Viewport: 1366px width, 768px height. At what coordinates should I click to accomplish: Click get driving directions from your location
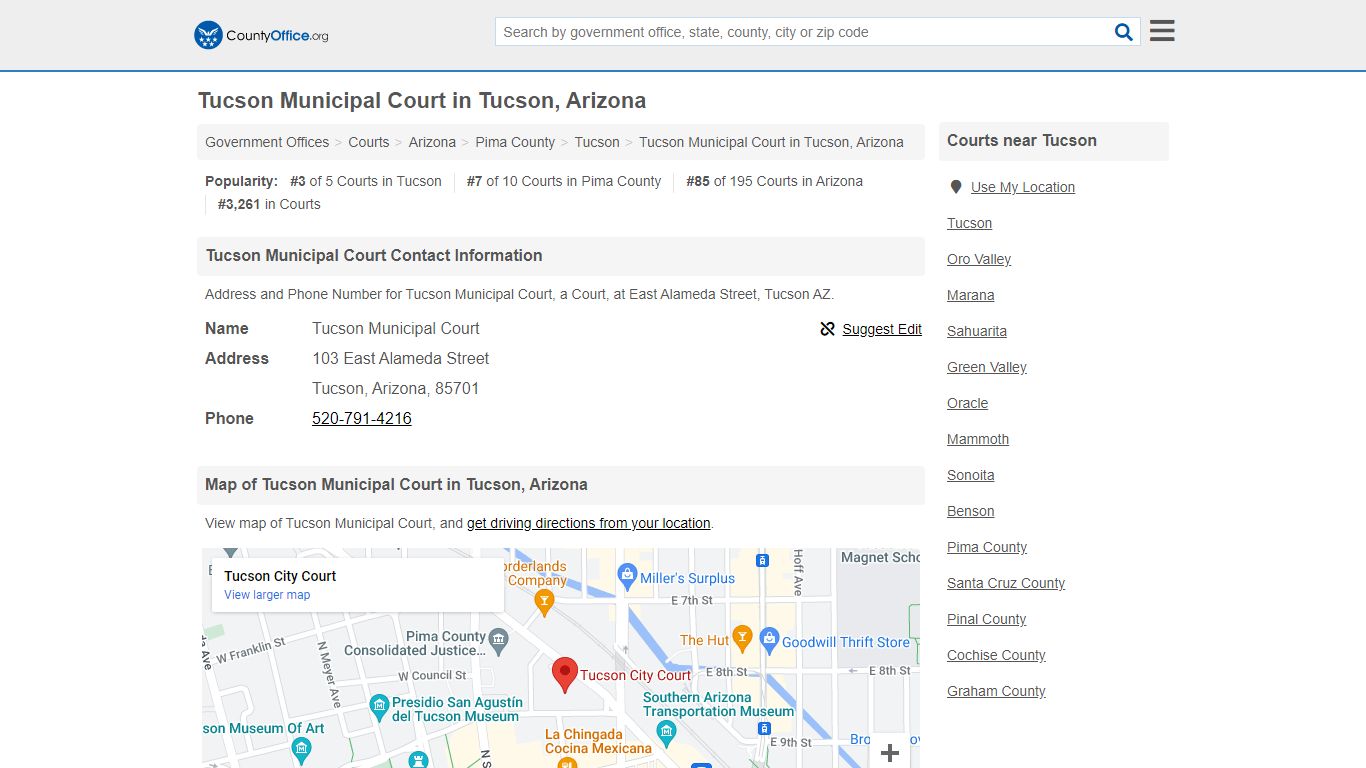pos(589,523)
